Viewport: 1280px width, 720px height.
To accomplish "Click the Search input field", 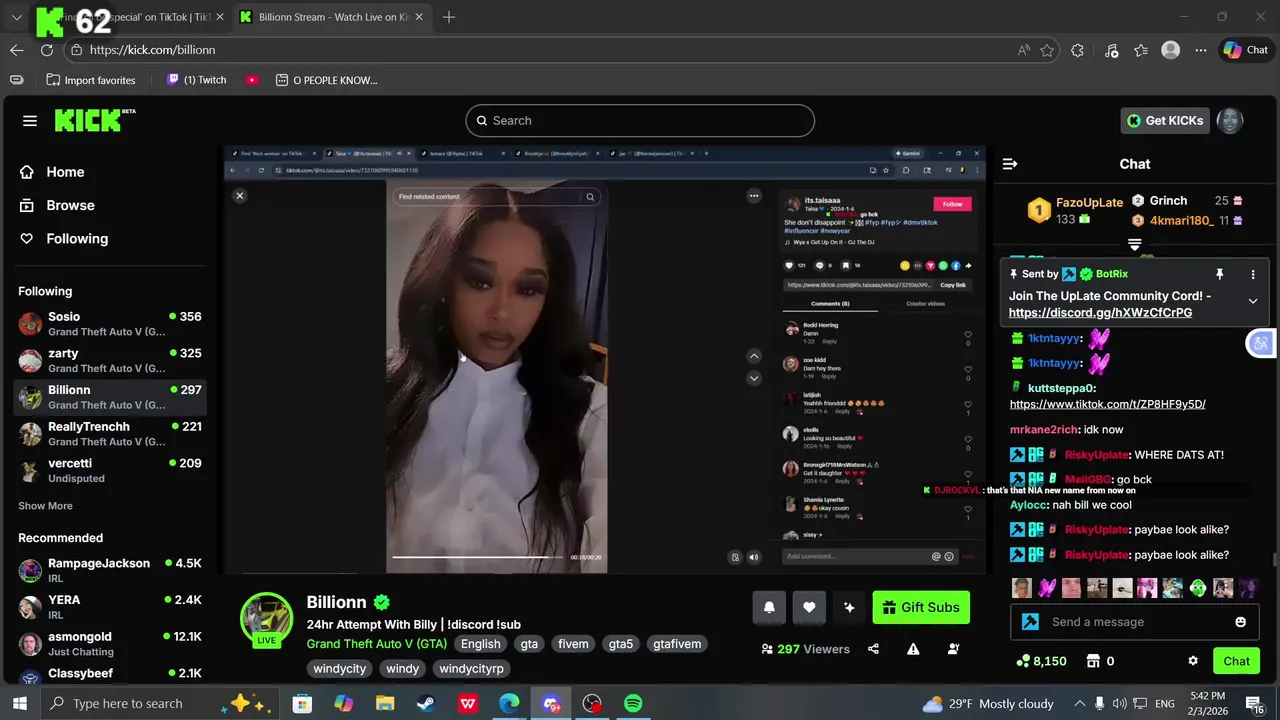I will [640, 120].
